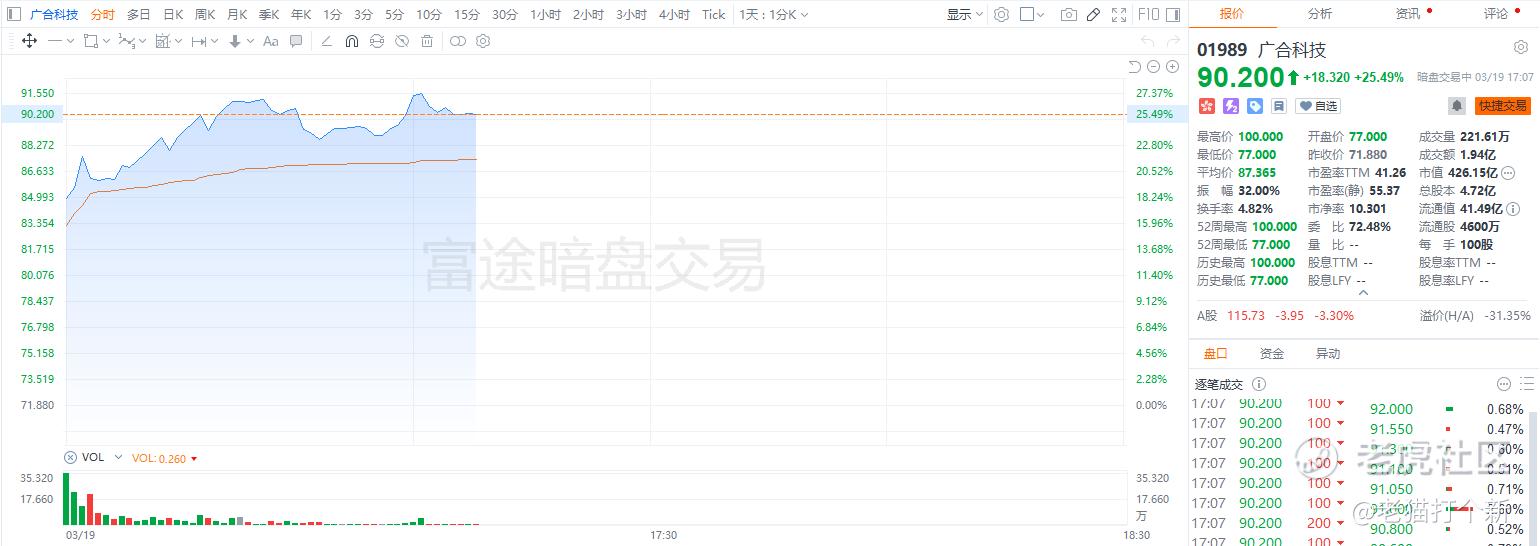Open rectangle shape tool dropdown arrow
This screenshot has width=1540, height=546.
[x=107, y=41]
